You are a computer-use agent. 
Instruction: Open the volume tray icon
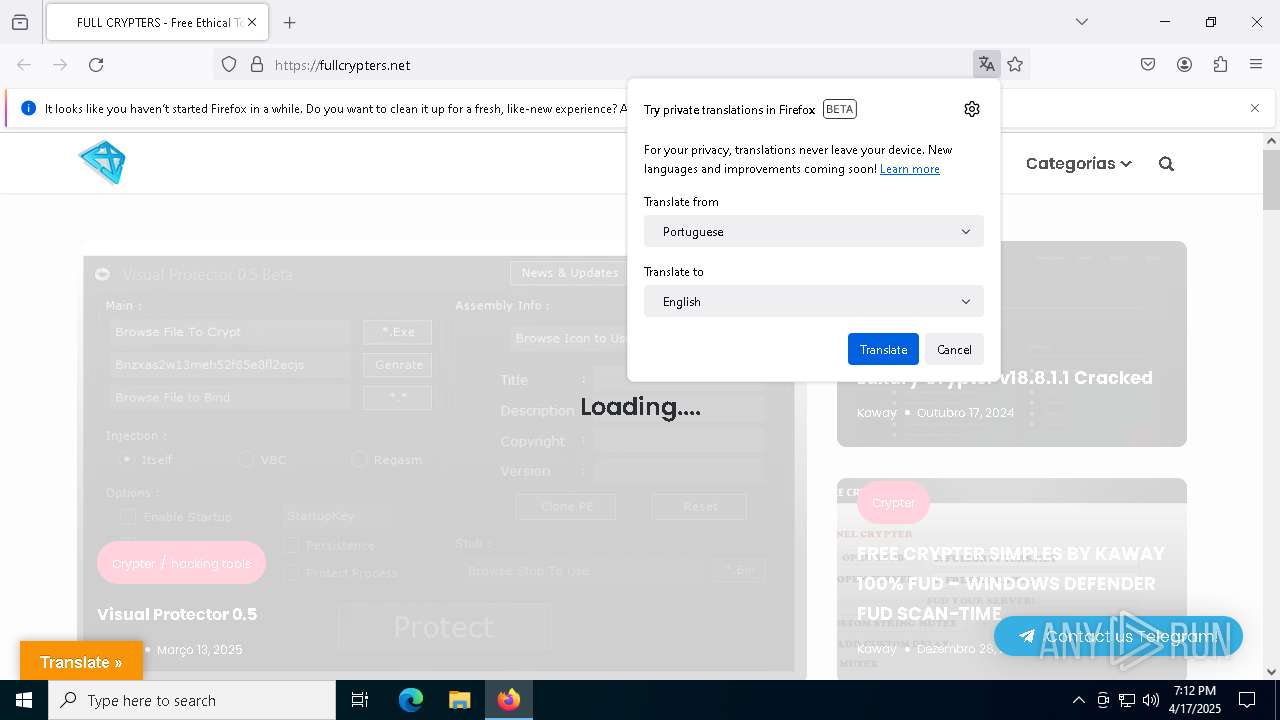[1151, 700]
